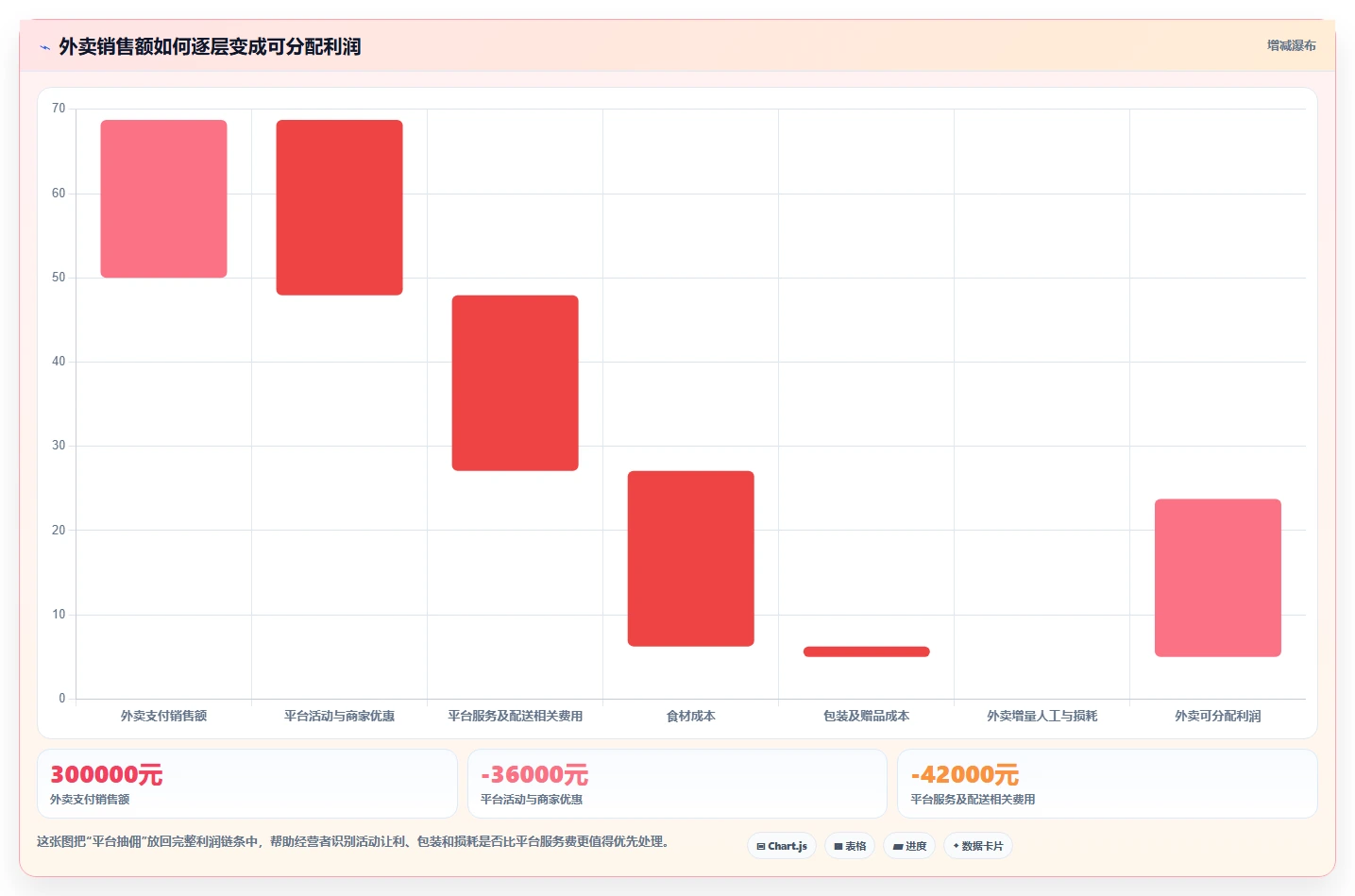This screenshot has width=1355, height=896.
Task: Click the 平台服务及配送相关费用 x-axis label
Action: (516, 716)
